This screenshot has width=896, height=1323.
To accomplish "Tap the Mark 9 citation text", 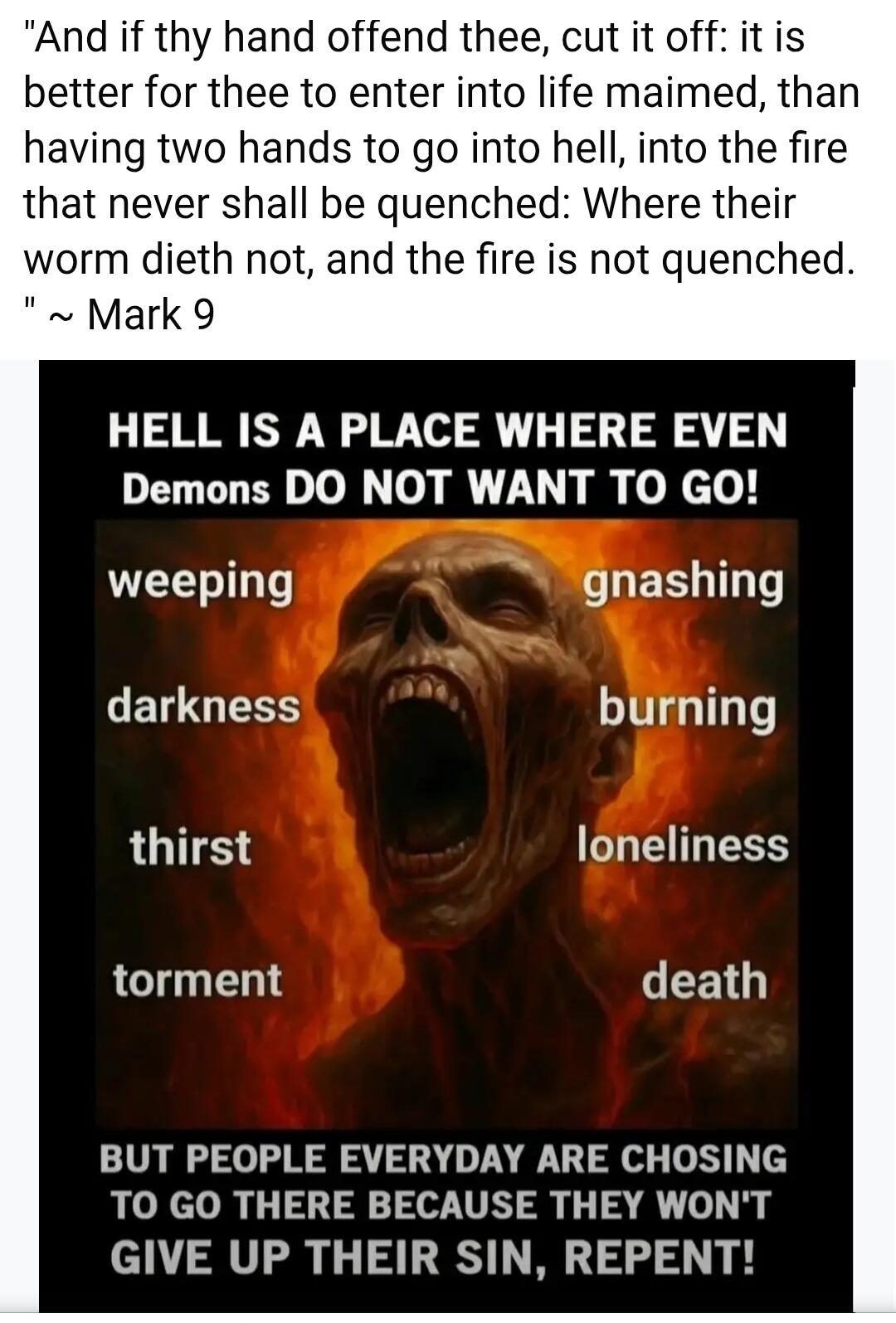I will pyautogui.click(x=150, y=314).
